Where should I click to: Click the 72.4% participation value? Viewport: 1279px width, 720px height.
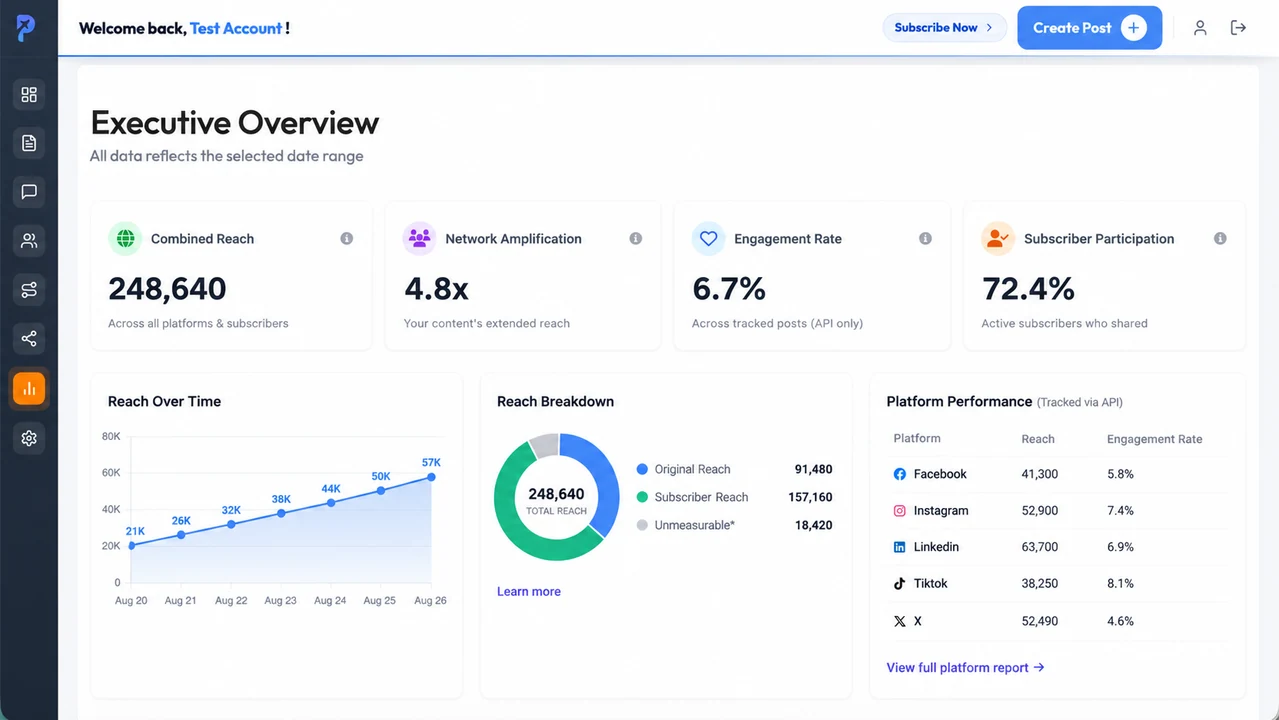pos(1028,289)
